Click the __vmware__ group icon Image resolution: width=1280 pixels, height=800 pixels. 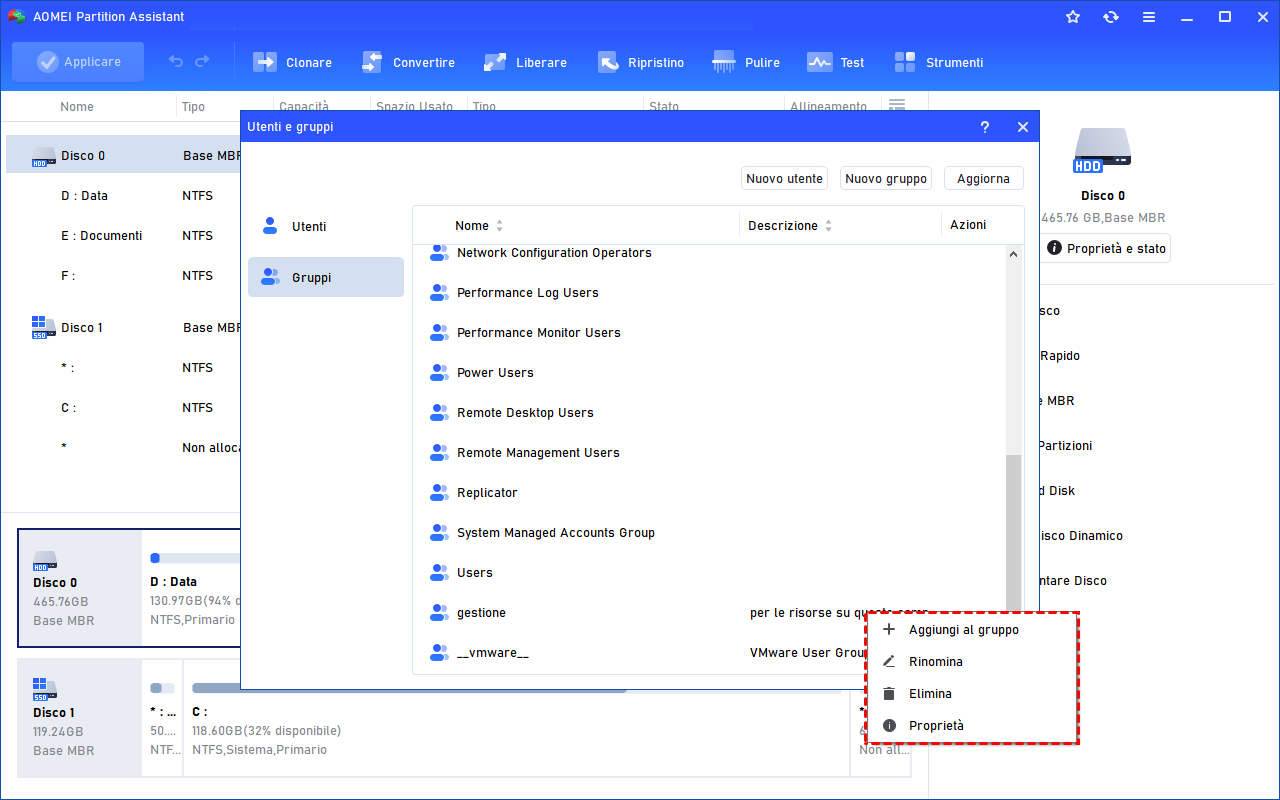(x=439, y=653)
